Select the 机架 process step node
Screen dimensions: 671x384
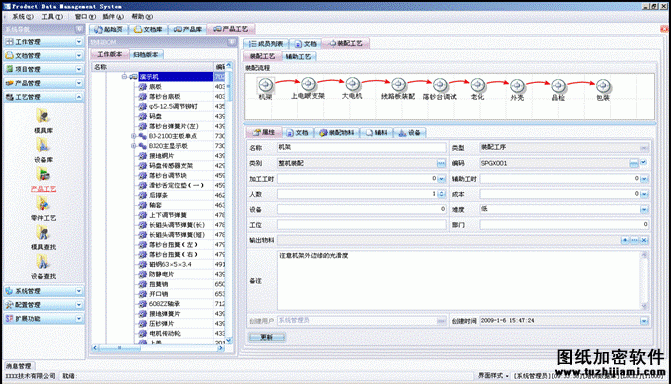click(265, 84)
